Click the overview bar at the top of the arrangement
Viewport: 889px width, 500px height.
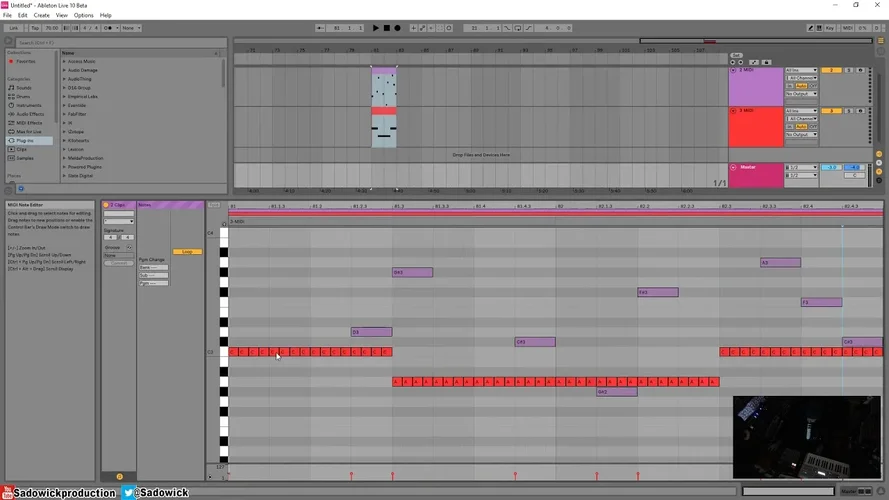552,41
